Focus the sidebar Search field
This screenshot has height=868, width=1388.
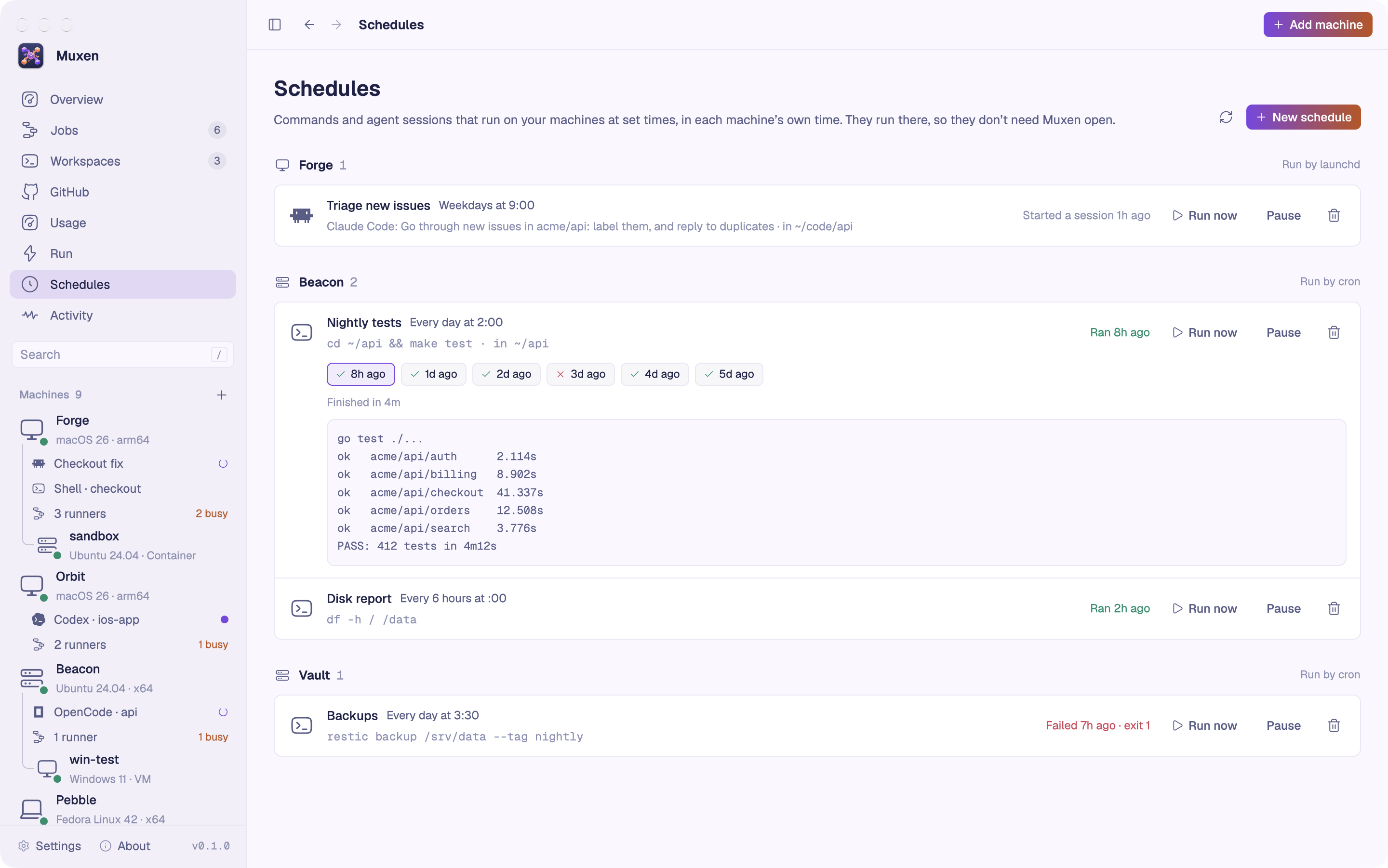pos(123,355)
